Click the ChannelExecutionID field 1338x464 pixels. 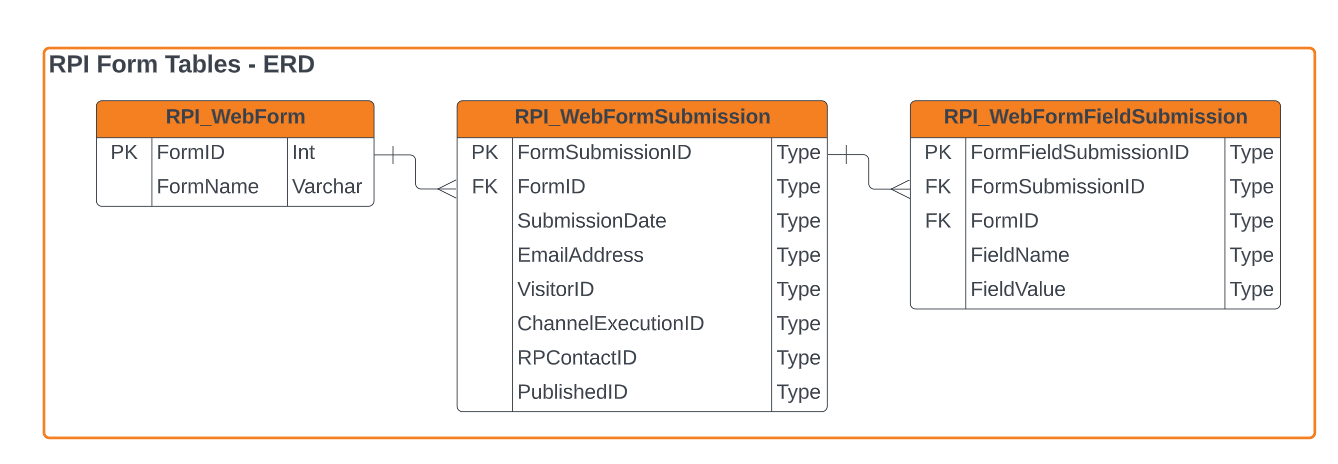coord(611,323)
